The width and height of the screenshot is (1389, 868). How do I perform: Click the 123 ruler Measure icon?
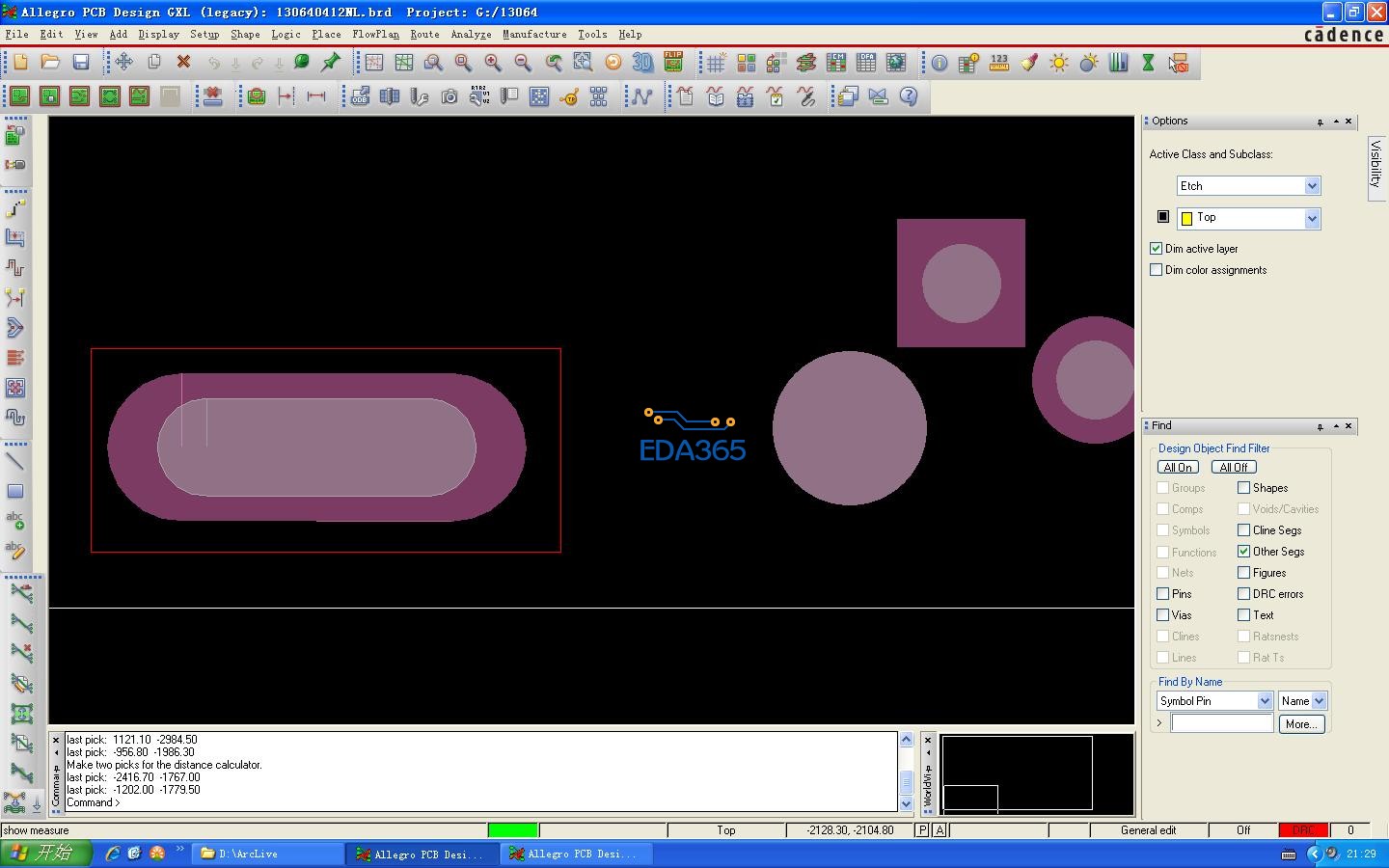(999, 63)
